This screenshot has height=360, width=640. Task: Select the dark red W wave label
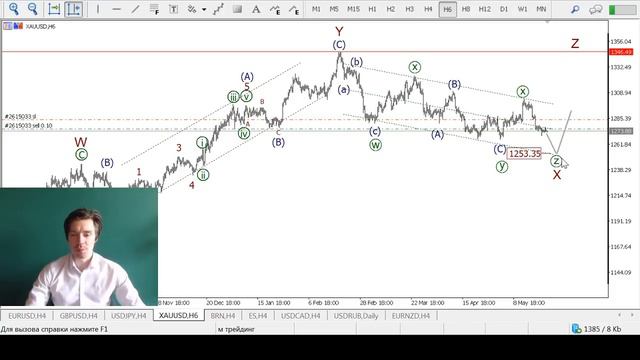click(x=80, y=142)
